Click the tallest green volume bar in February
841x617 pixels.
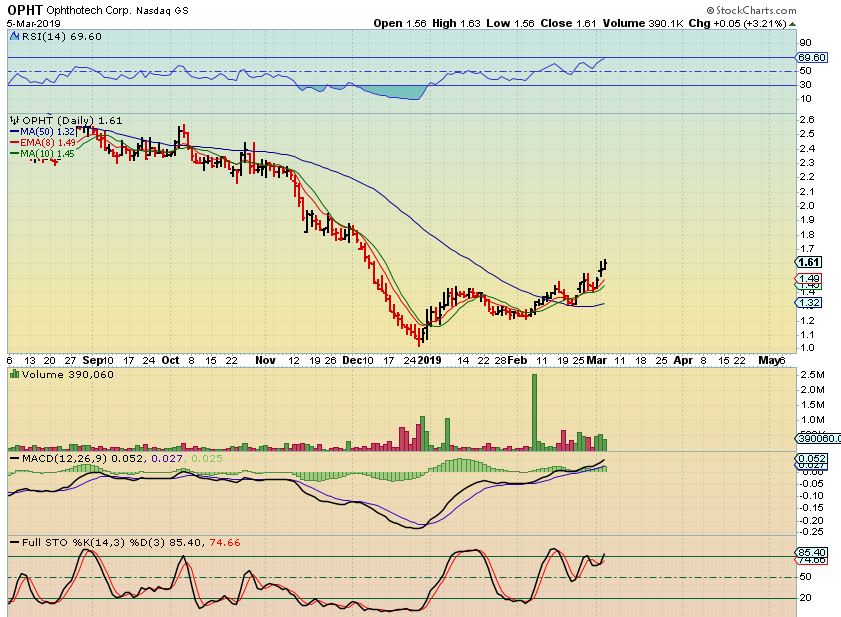535,412
